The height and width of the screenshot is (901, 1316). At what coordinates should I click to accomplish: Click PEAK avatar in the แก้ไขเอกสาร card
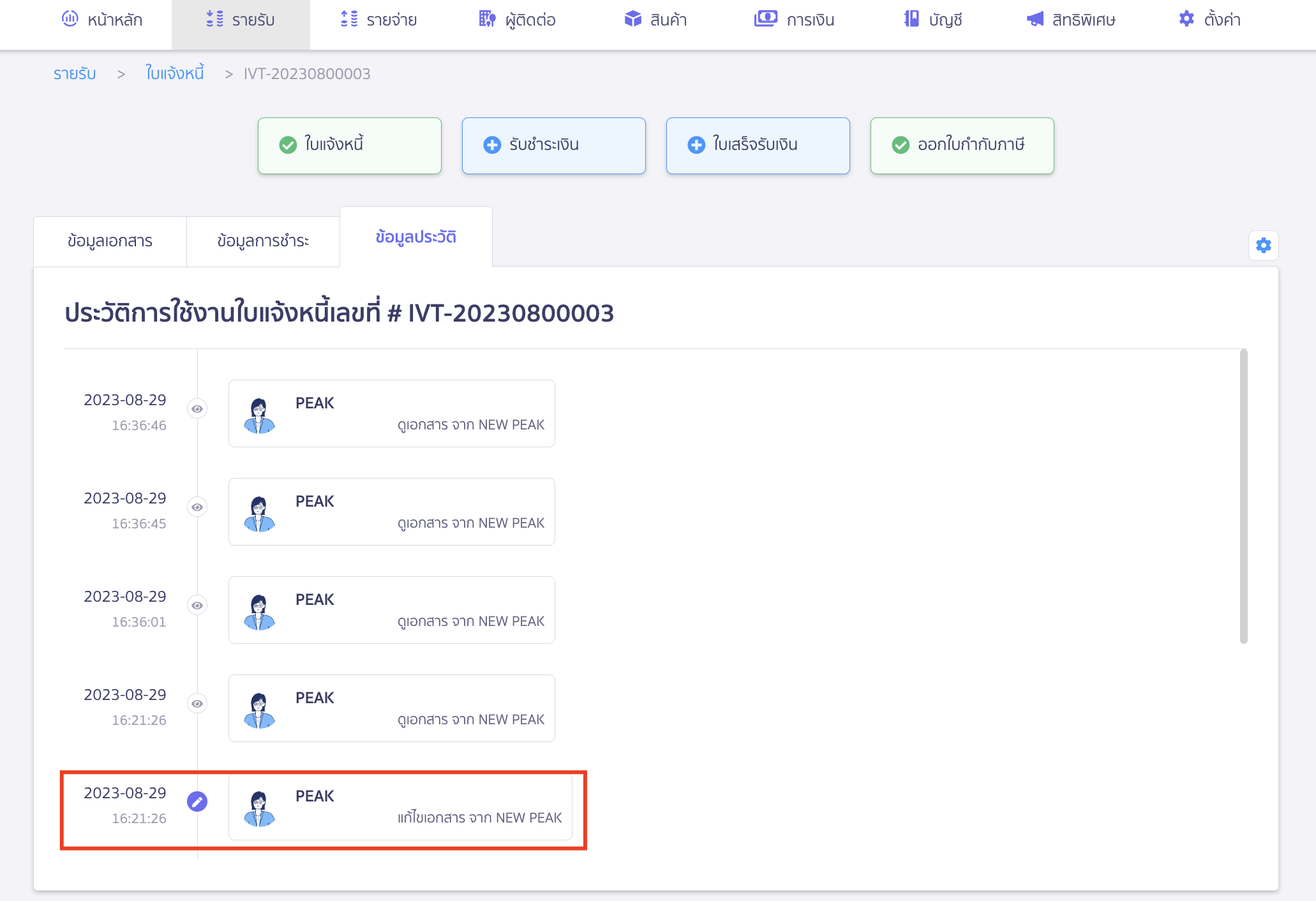coord(259,808)
